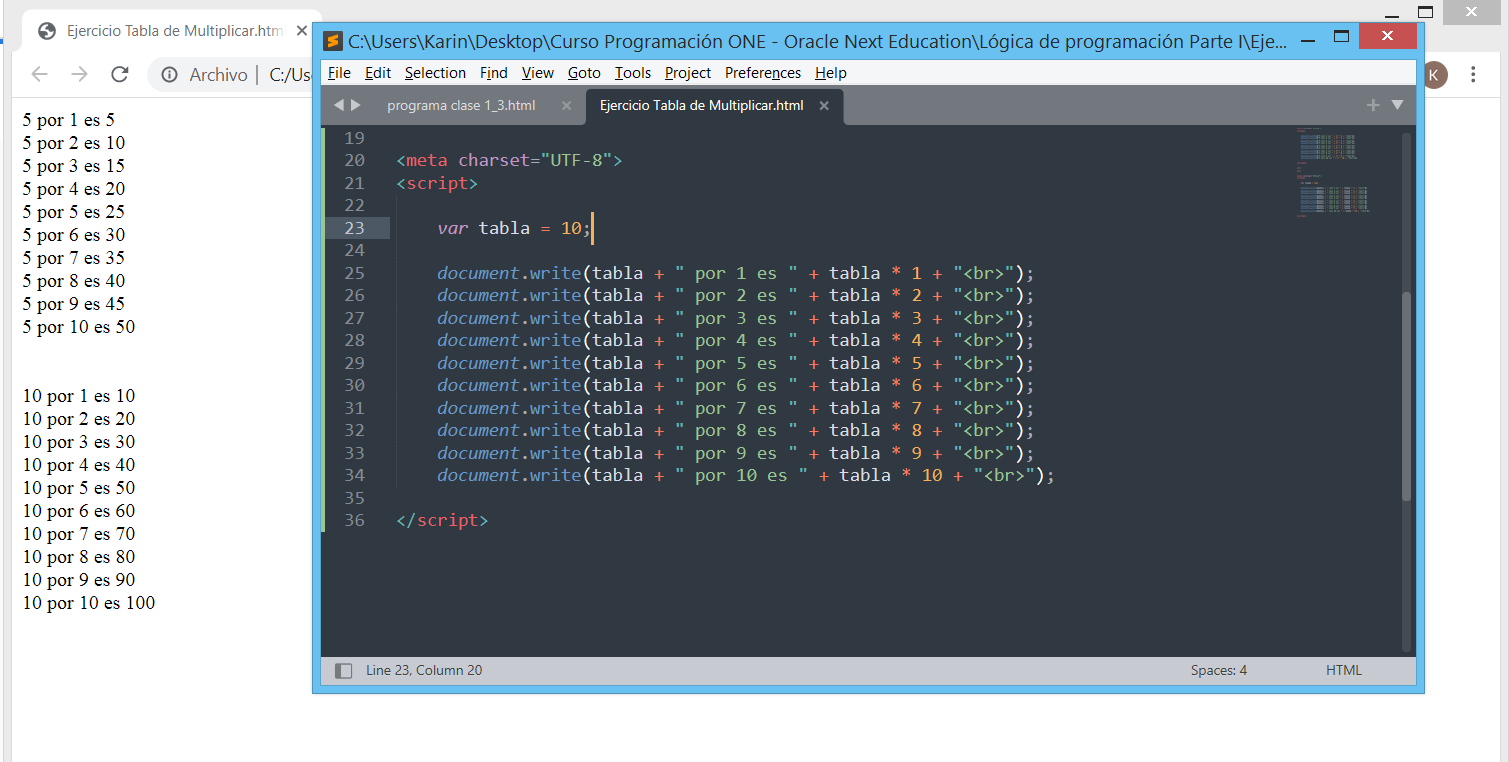Click the previous-file navigation arrow in Sublime

[x=340, y=104]
